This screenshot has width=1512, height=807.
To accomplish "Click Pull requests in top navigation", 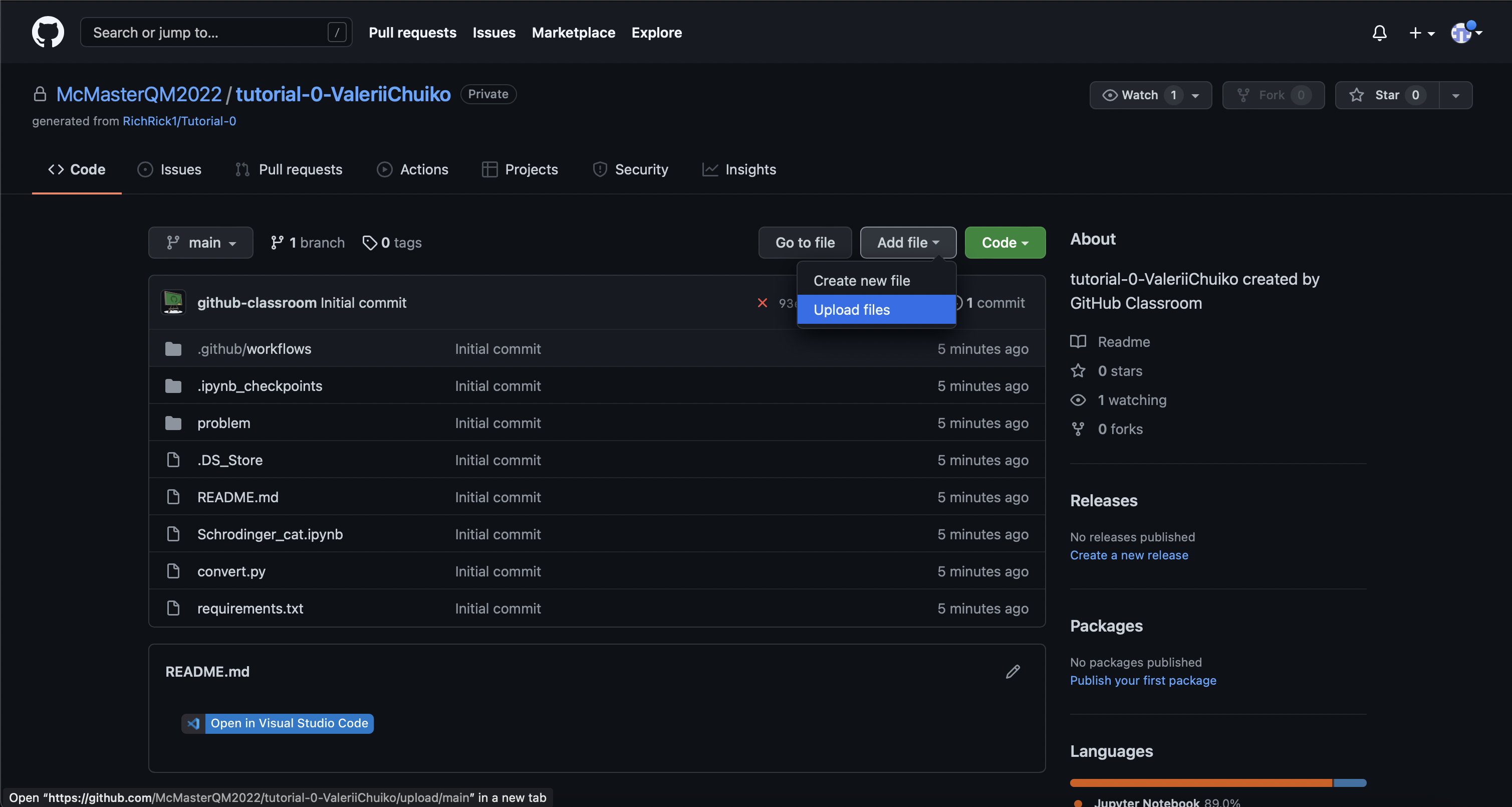I will pyautogui.click(x=413, y=32).
